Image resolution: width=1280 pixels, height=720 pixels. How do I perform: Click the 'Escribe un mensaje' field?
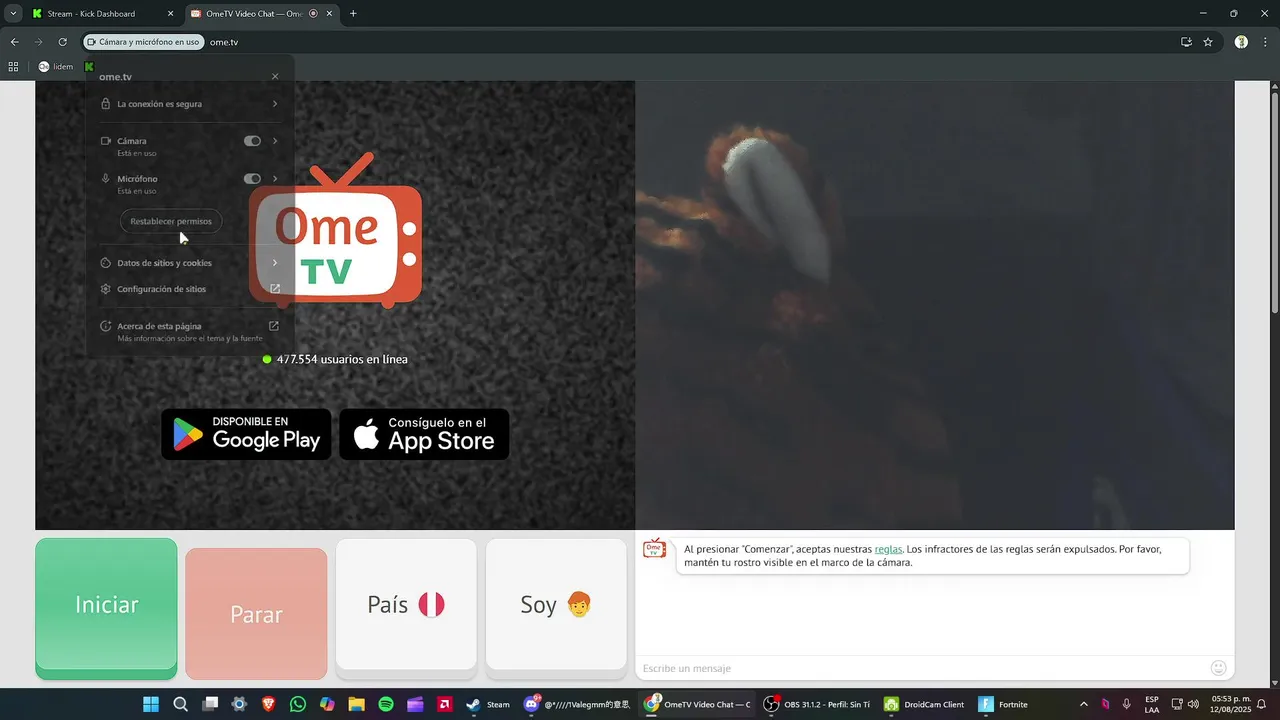[x=920, y=668]
